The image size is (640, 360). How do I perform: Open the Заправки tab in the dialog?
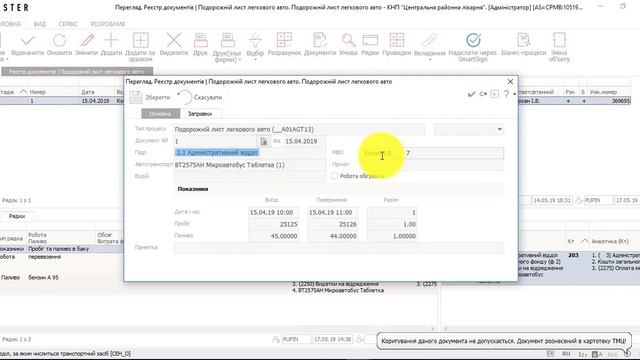point(200,114)
